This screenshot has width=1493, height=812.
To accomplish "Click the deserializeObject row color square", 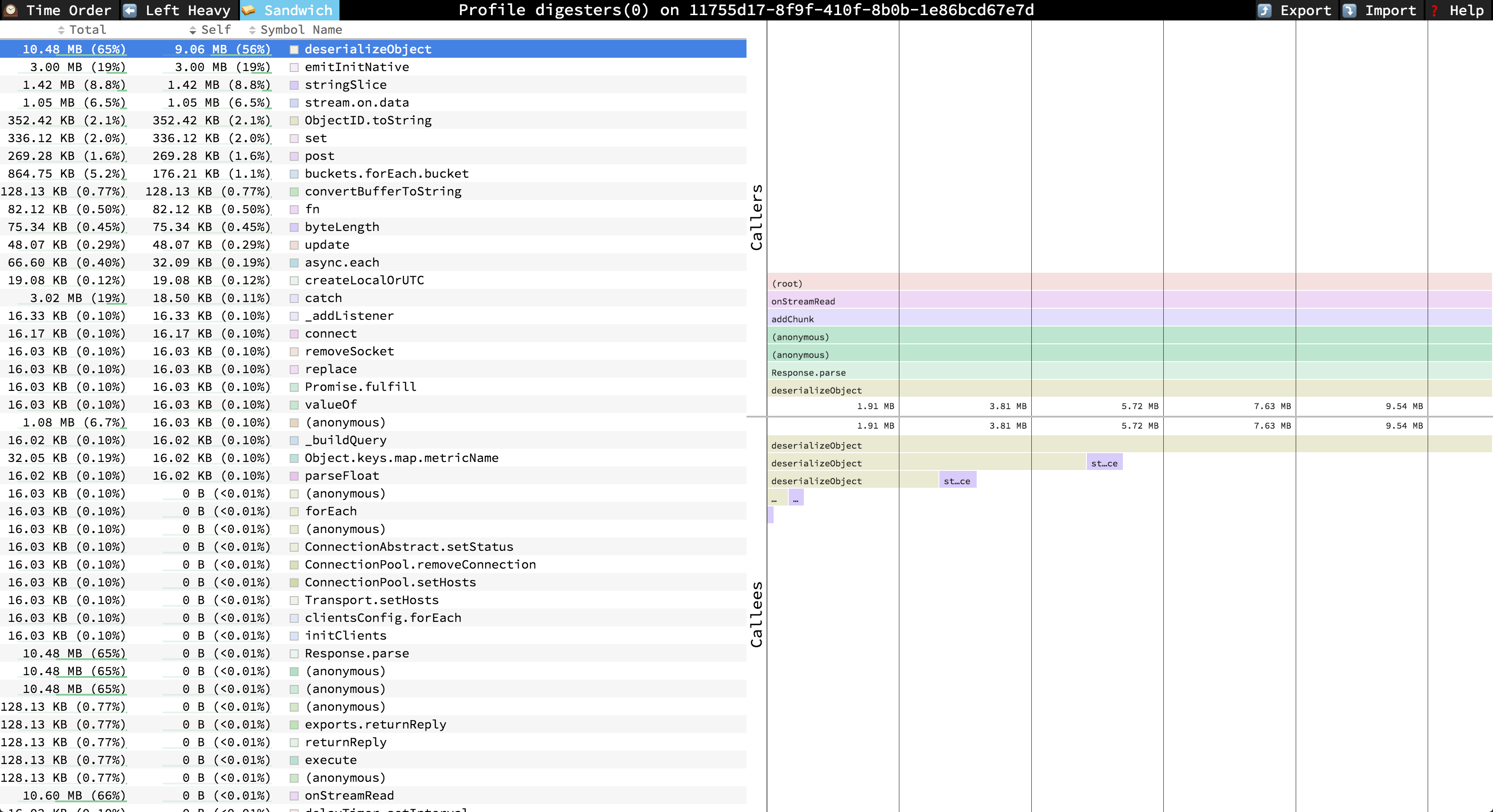I will pyautogui.click(x=294, y=49).
